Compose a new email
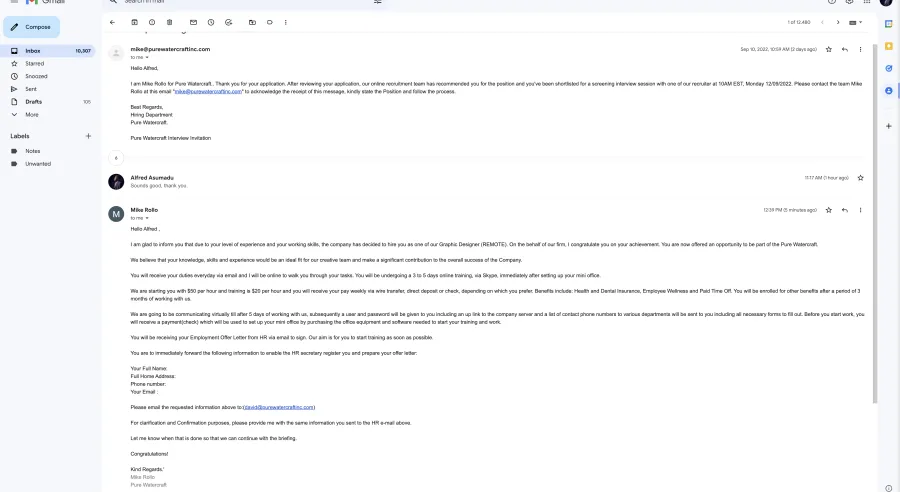This screenshot has height=492, width=900. click(x=32, y=27)
